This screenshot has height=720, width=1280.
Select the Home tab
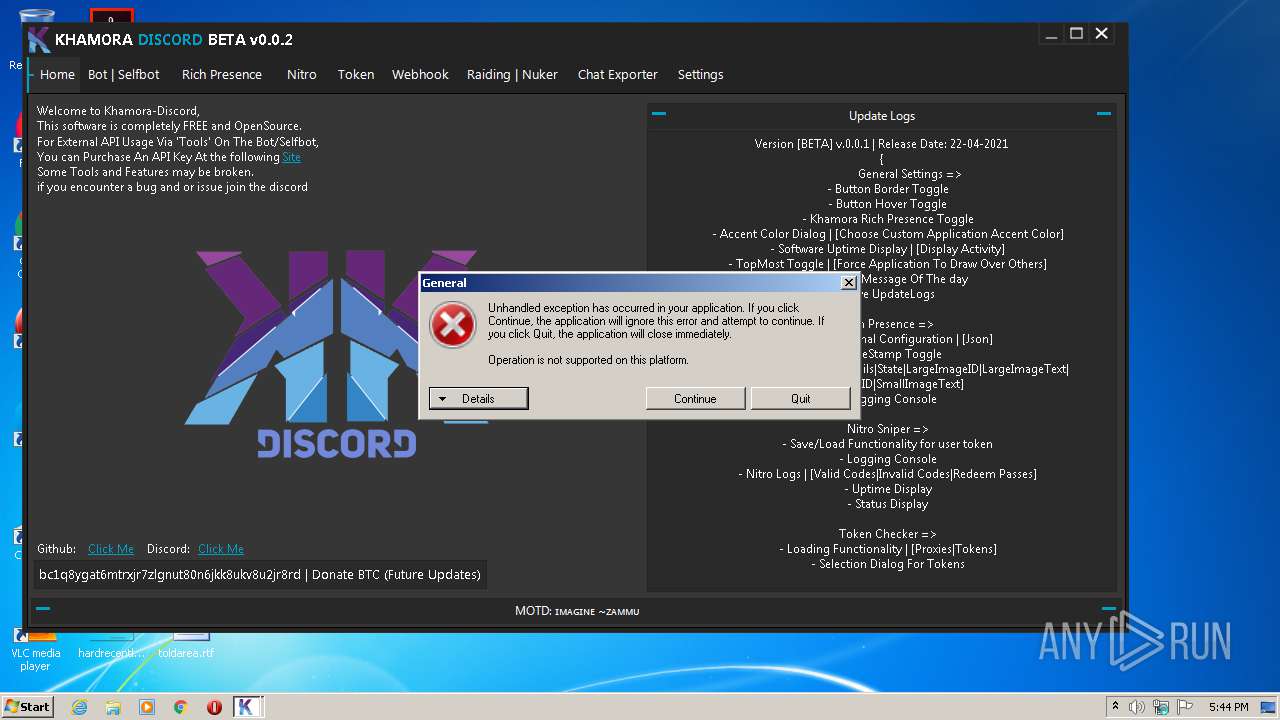point(57,74)
